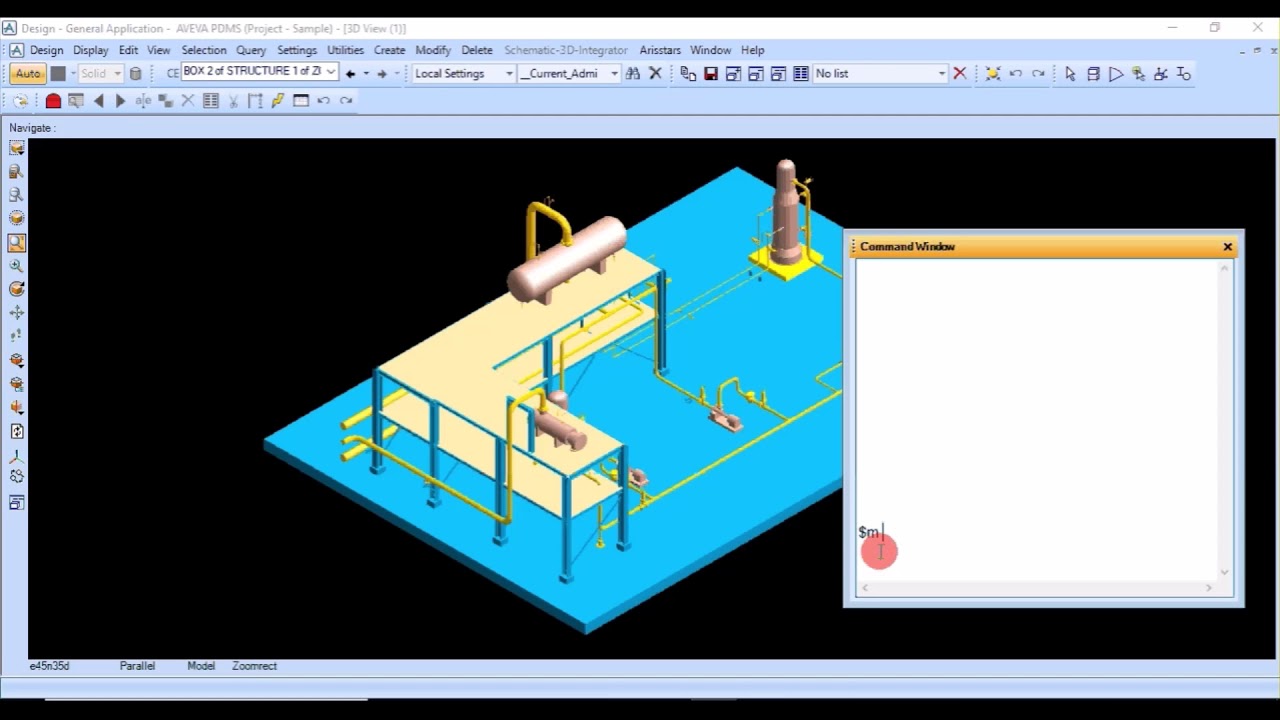Toggle the Auto button
The height and width of the screenshot is (720, 1280).
(28, 74)
